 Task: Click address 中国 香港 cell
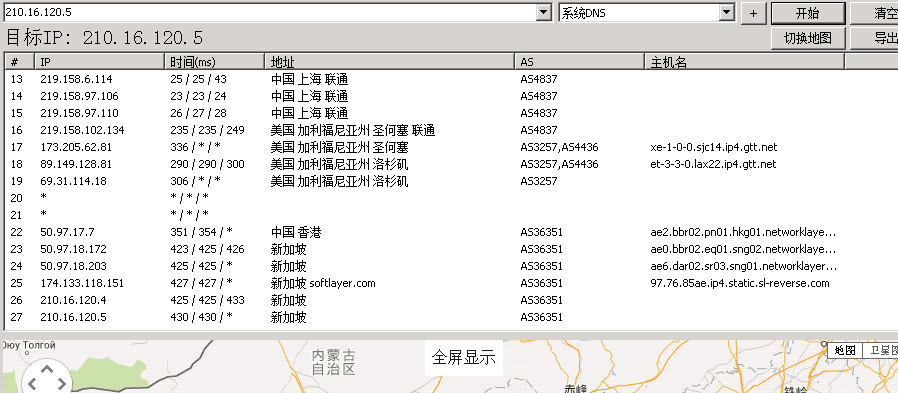[x=296, y=232]
